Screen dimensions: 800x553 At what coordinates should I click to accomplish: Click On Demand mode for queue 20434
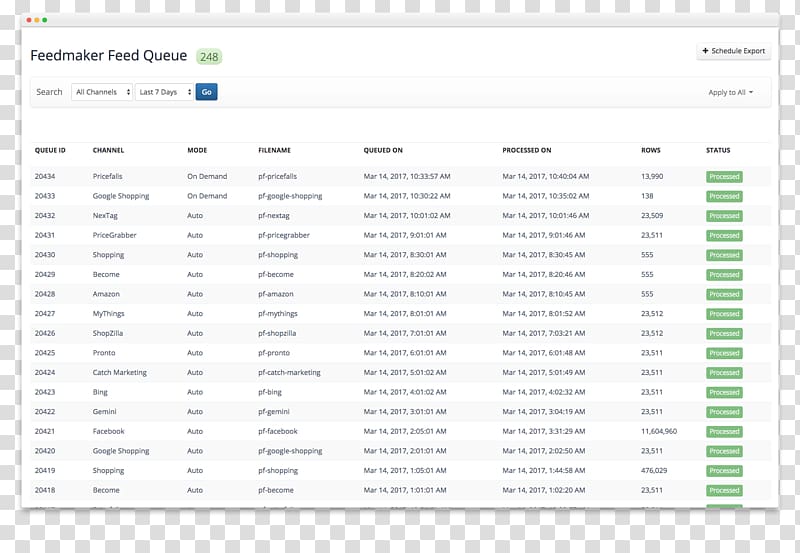click(207, 176)
